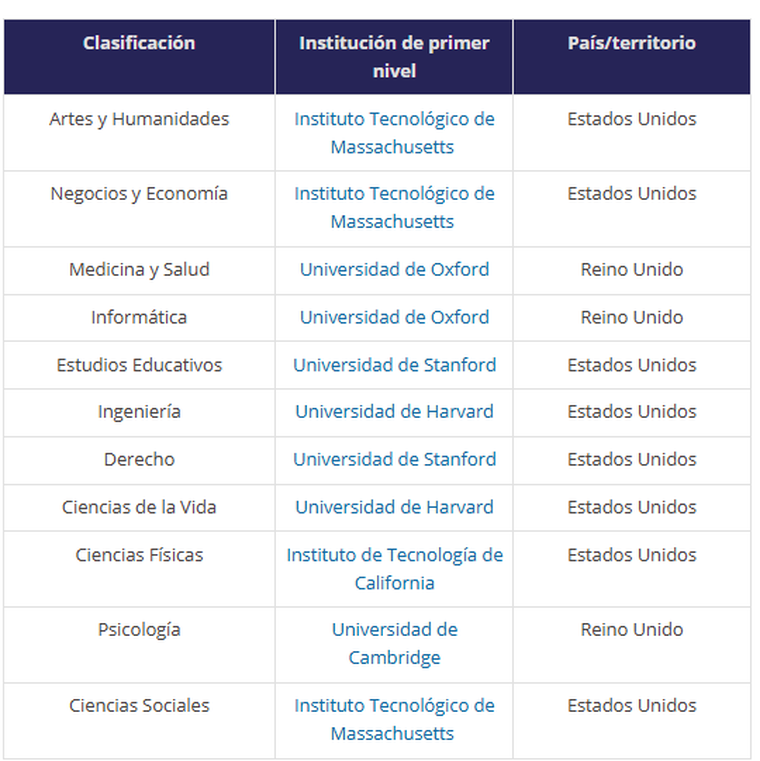
Task: Click Universidad de Oxford in Medicina y Salud row
Action: coord(394,270)
